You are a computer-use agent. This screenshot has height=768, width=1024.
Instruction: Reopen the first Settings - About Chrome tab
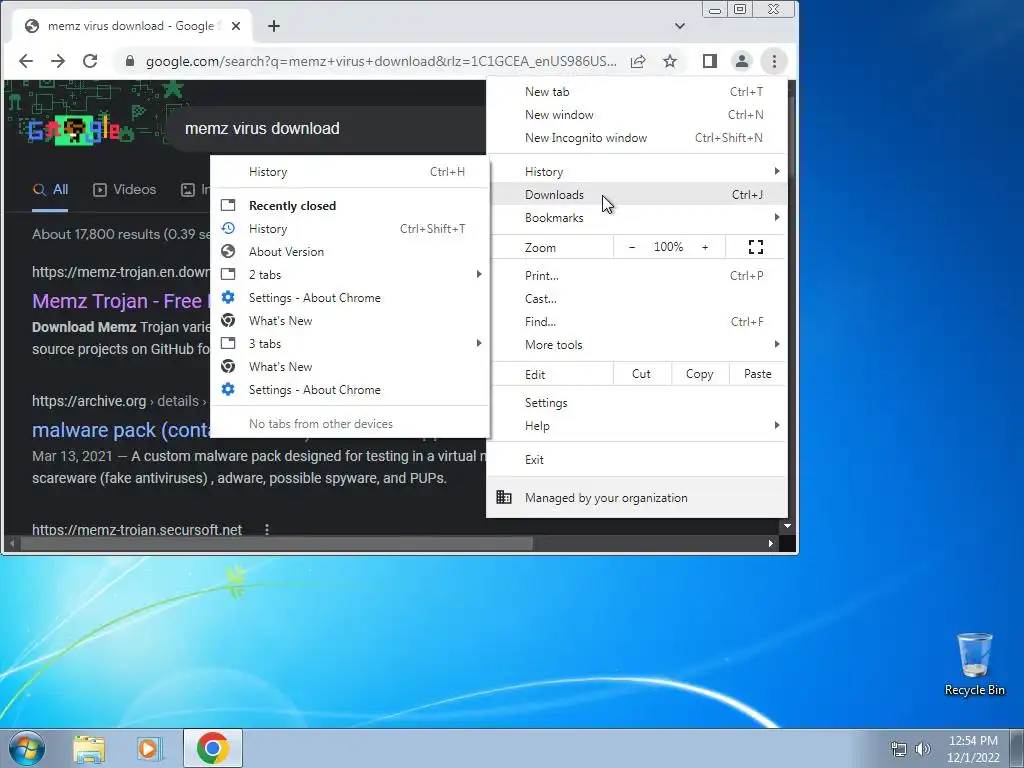349,298
